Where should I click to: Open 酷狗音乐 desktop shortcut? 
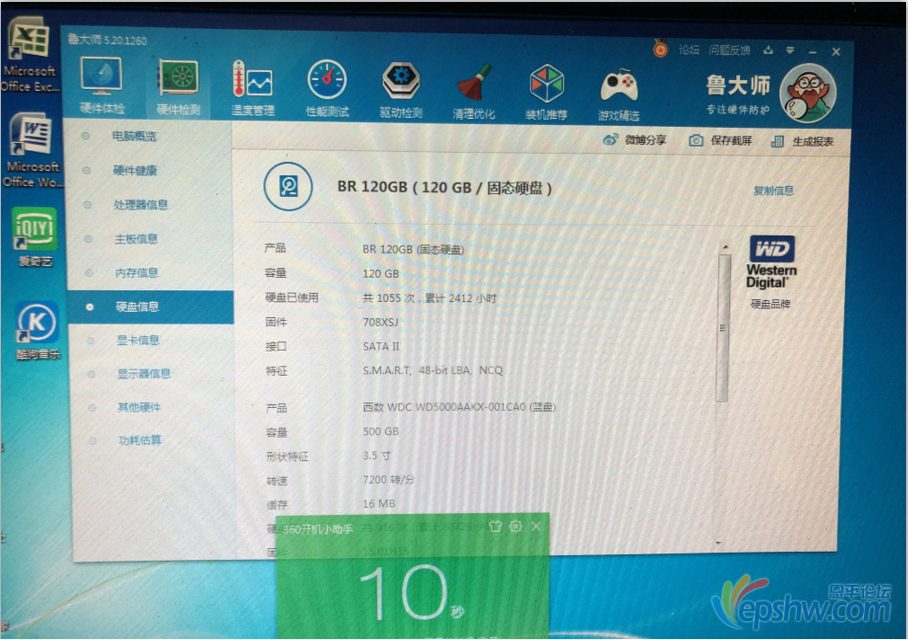(37, 331)
